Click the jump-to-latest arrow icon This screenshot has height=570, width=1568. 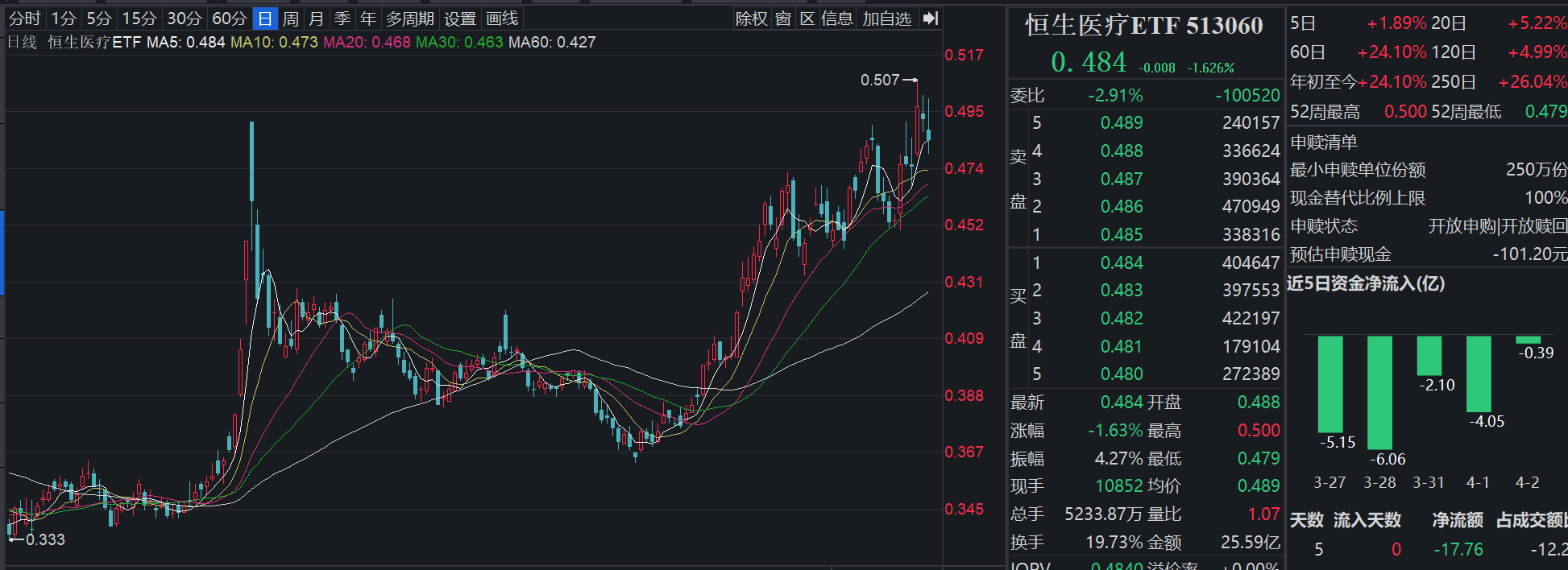pyautogui.click(x=931, y=19)
